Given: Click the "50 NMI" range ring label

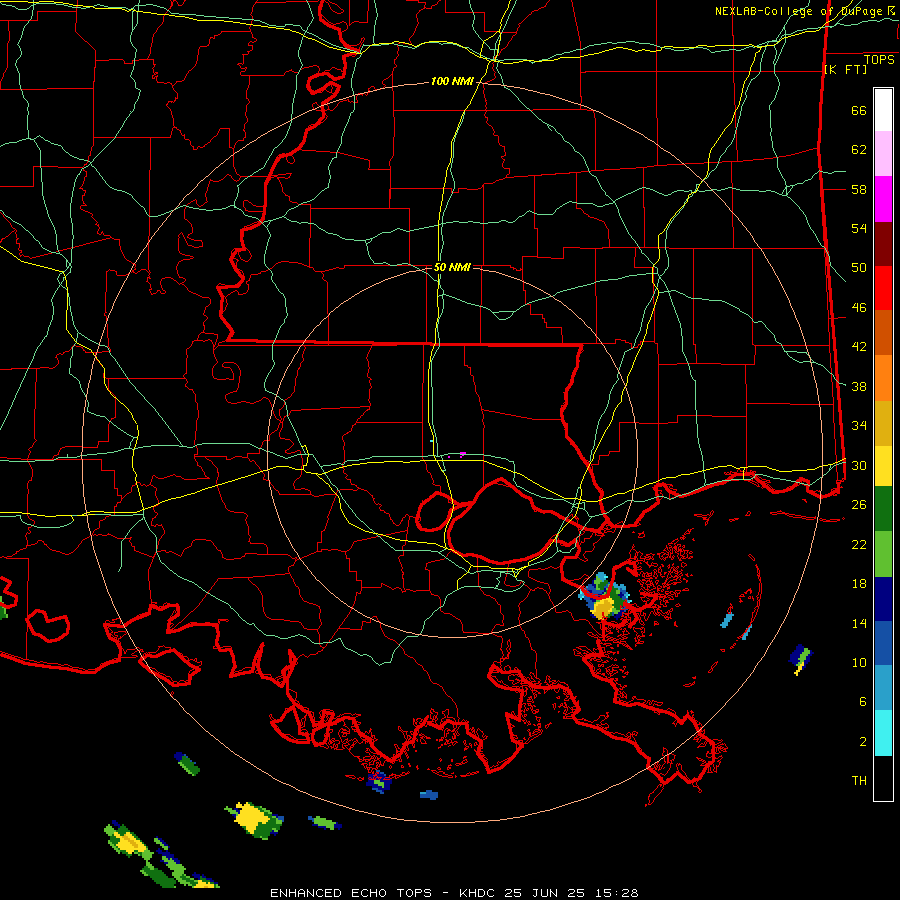Looking at the screenshot, I should point(452,267).
